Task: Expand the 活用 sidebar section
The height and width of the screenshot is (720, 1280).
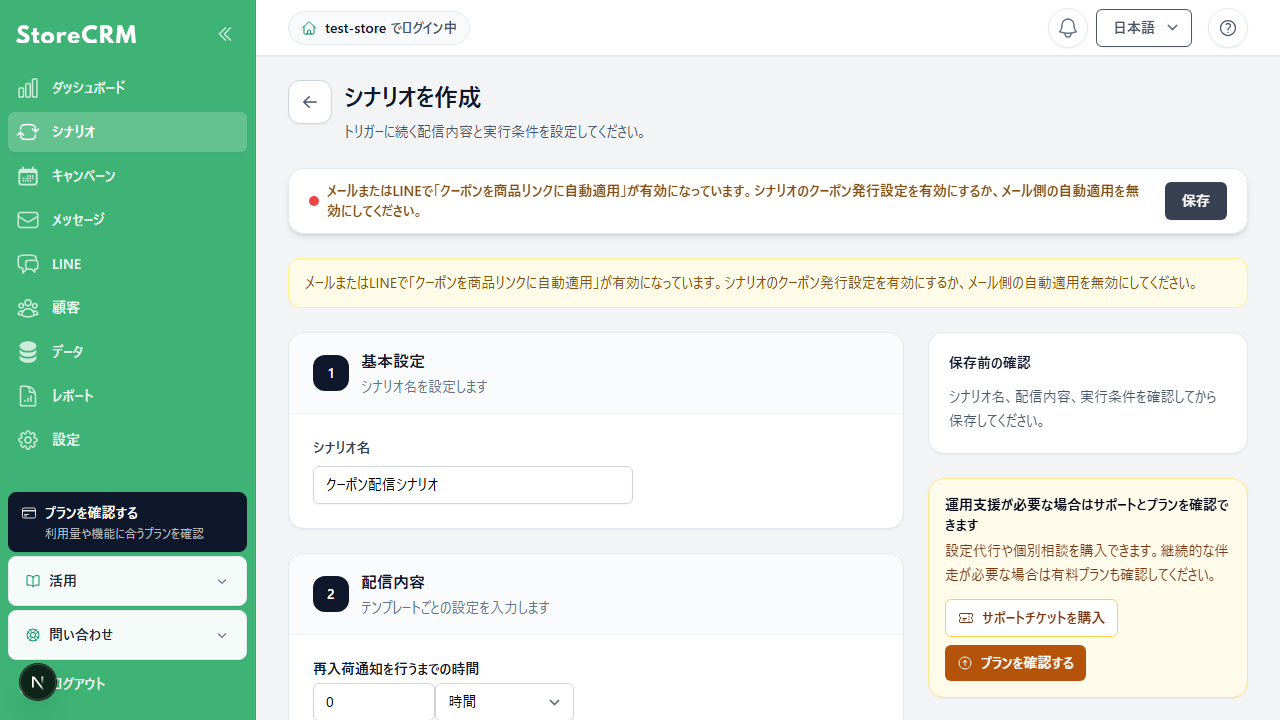Action: click(127, 581)
